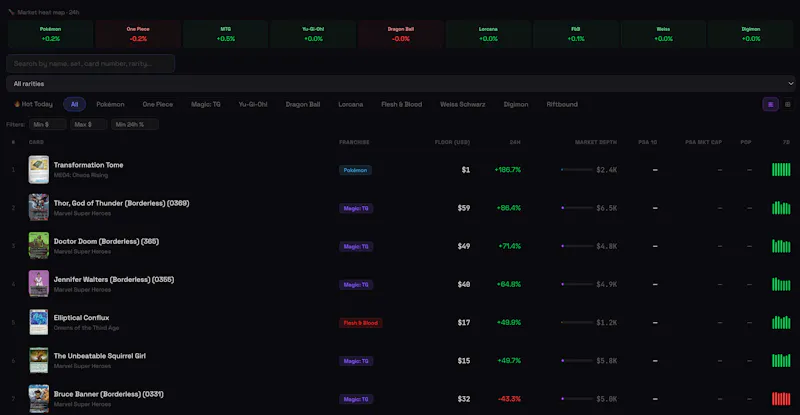Image resolution: width=800 pixels, height=415 pixels.
Task: Filter by Flesh & Blood tab
Action: click(402, 104)
